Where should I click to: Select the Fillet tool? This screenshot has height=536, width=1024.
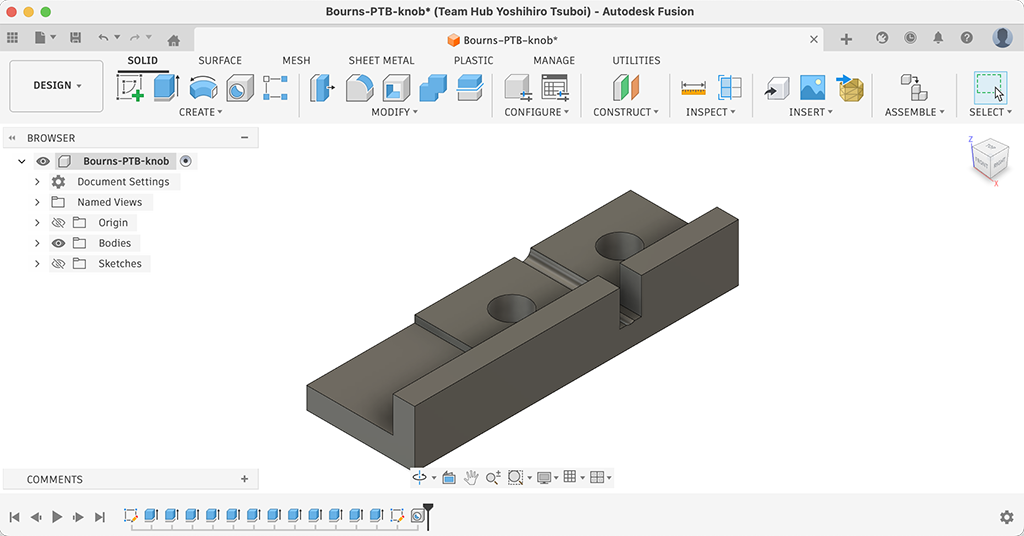359,87
